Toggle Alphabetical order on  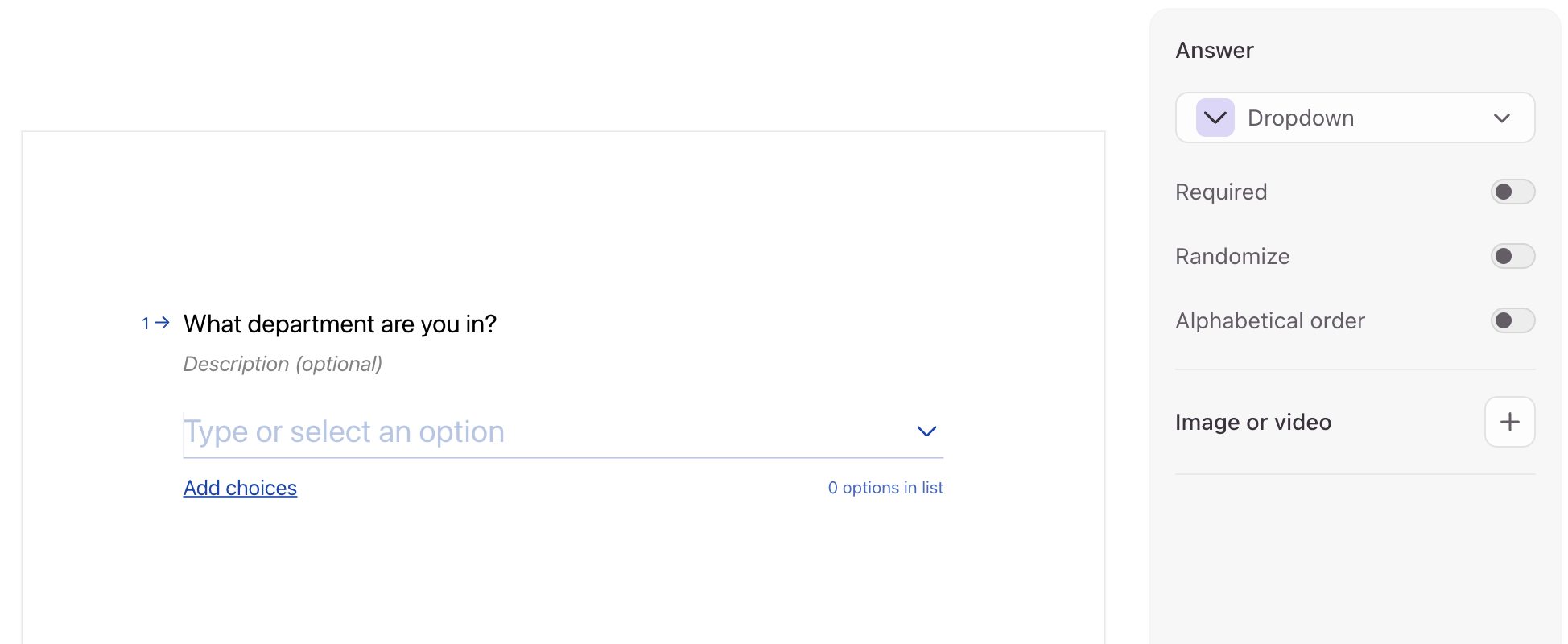tap(1512, 320)
